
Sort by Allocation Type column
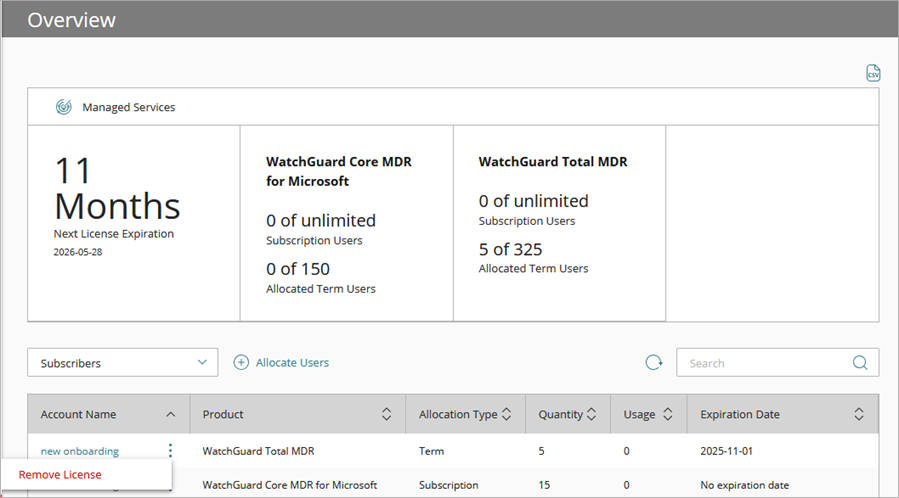pyautogui.click(x=506, y=414)
